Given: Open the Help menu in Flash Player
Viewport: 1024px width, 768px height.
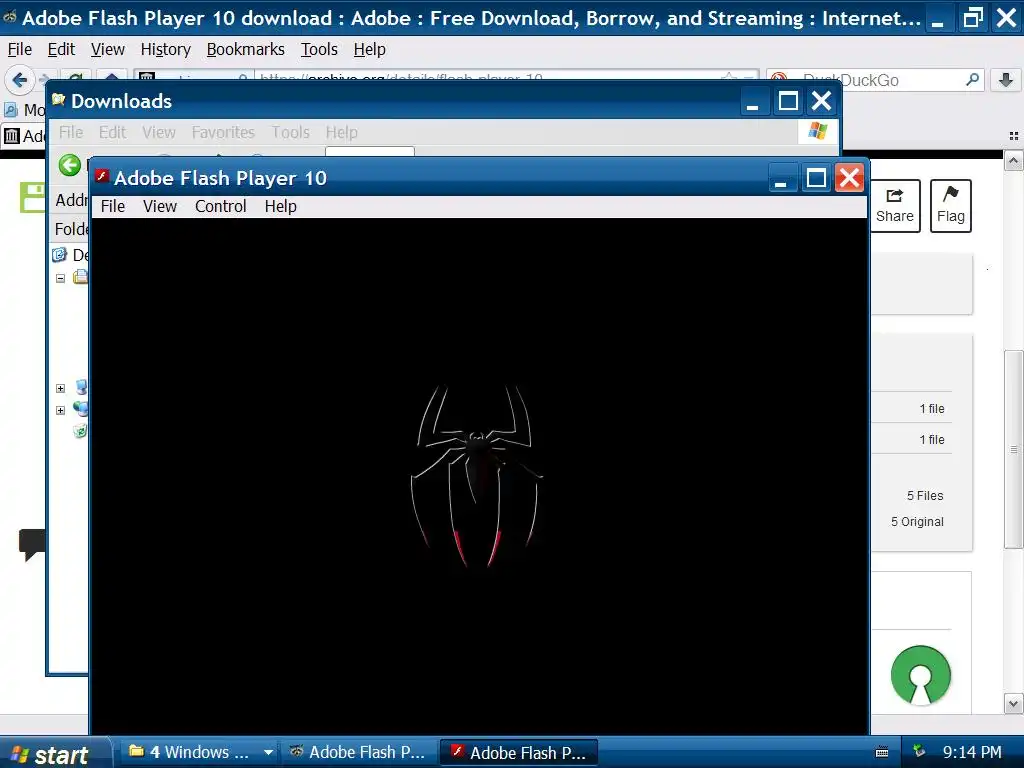Looking at the screenshot, I should 280,206.
